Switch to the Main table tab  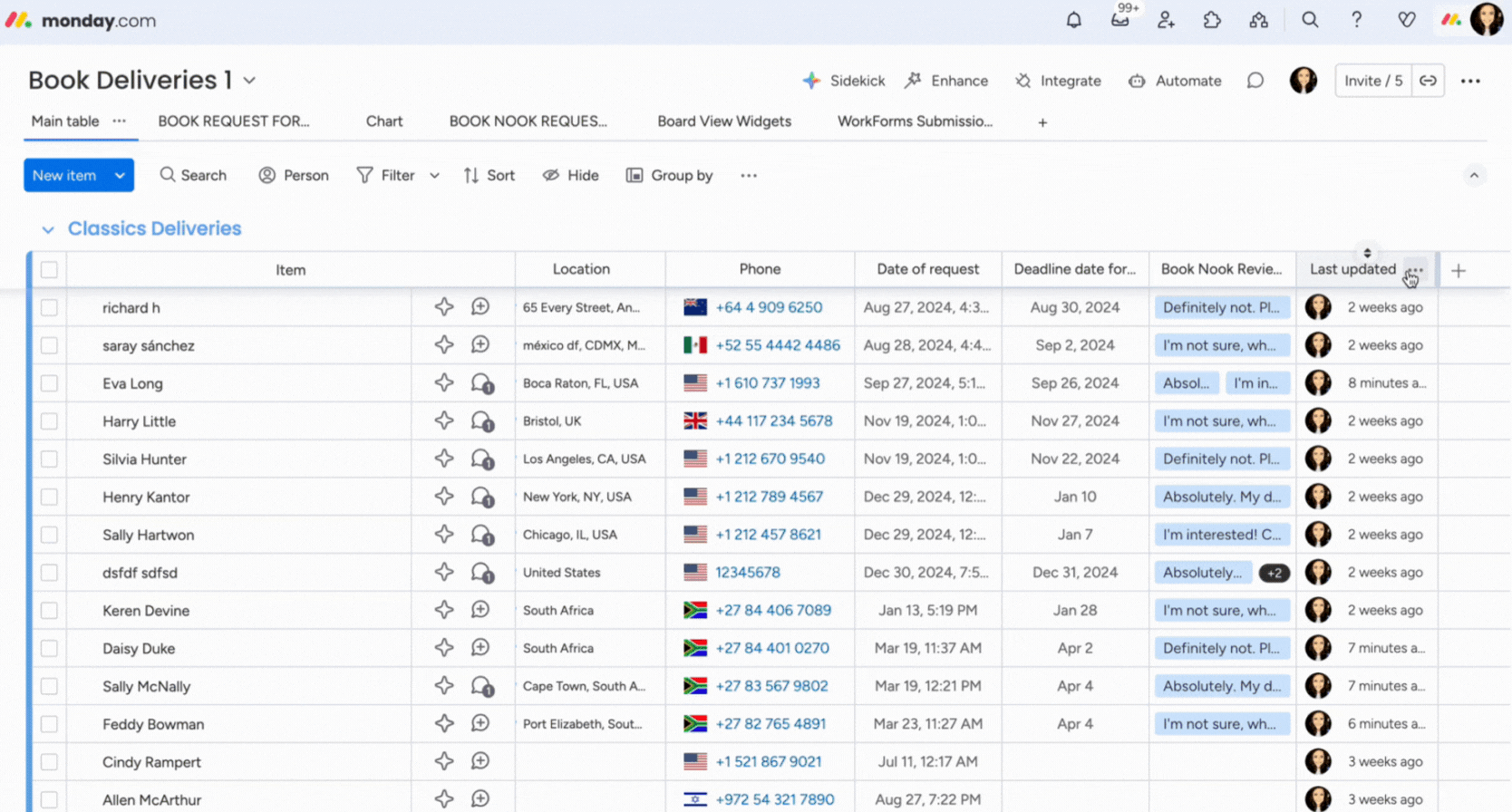(65, 121)
